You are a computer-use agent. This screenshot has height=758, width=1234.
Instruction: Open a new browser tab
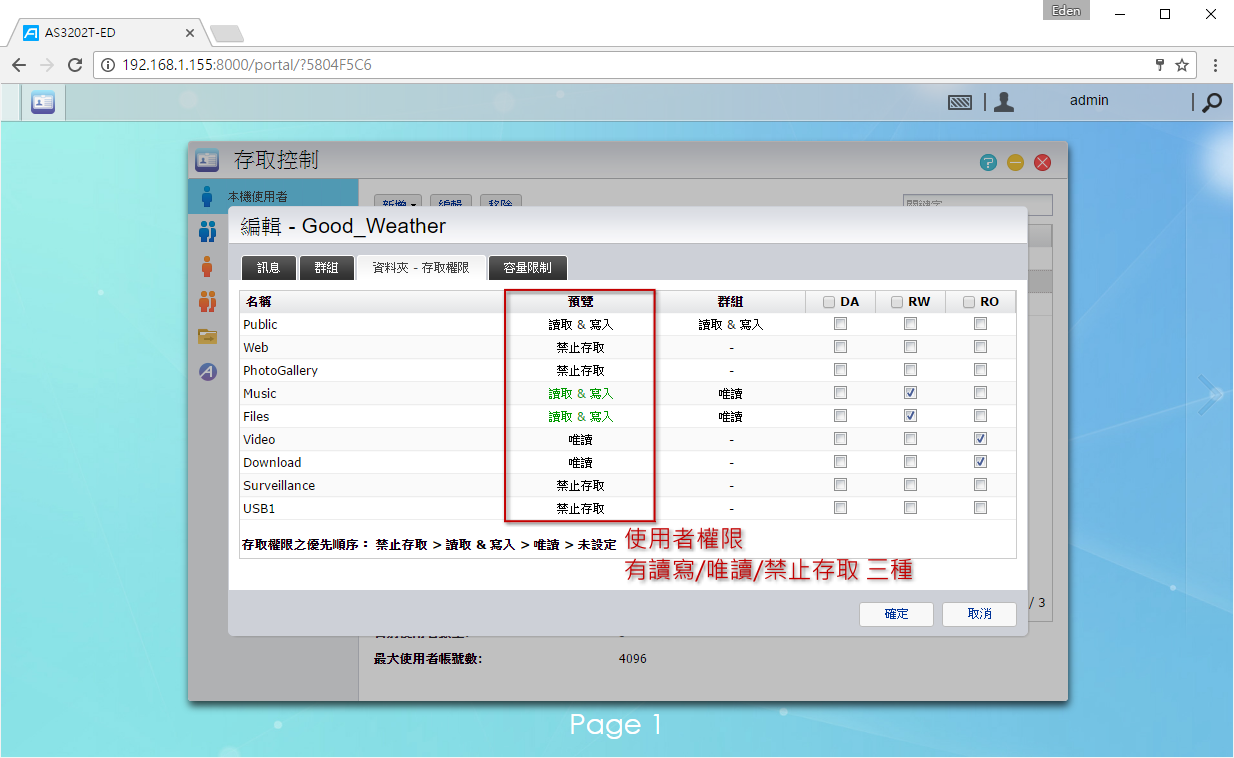pyautogui.click(x=227, y=33)
